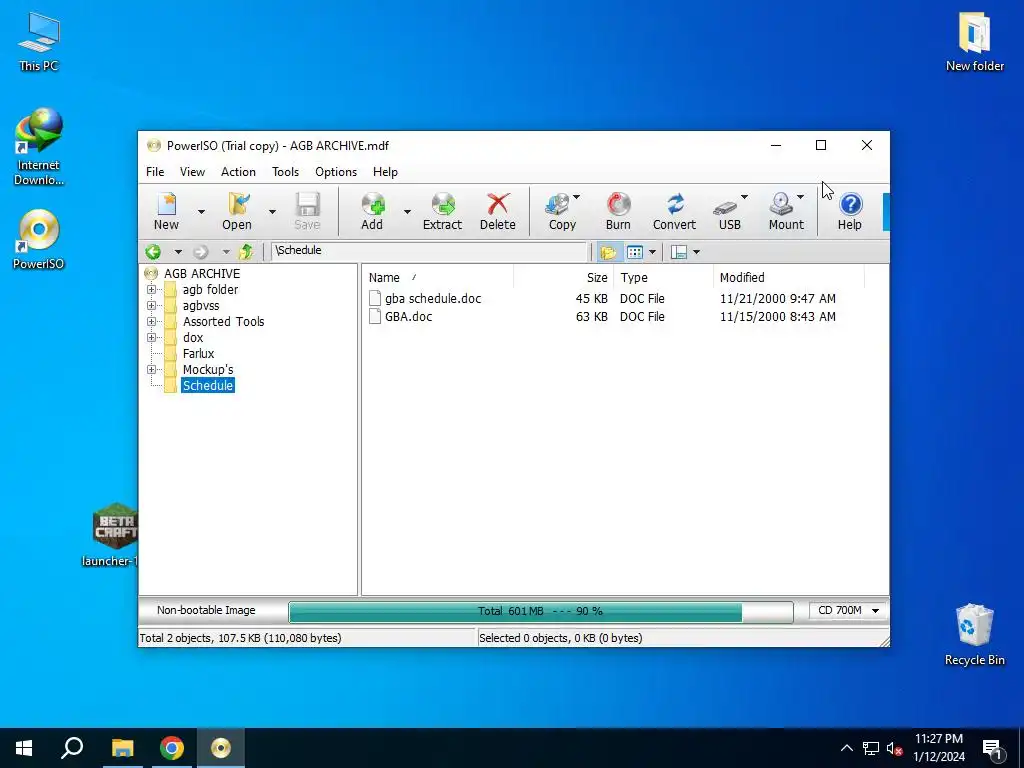Open the Copy dropdown arrow
Viewport: 1024px width, 768px height.
(577, 197)
